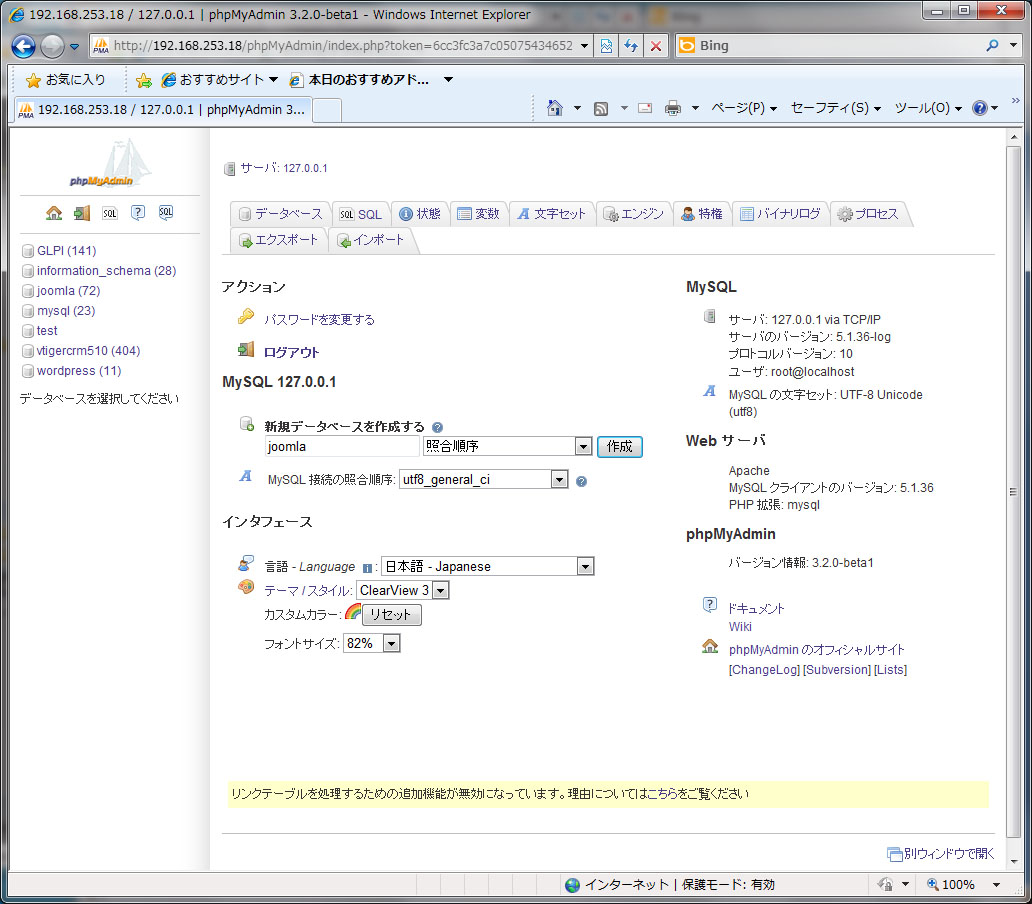Click the RSS feeds icon in the command bar
Viewport: 1032px width, 904px height.
[x=600, y=108]
